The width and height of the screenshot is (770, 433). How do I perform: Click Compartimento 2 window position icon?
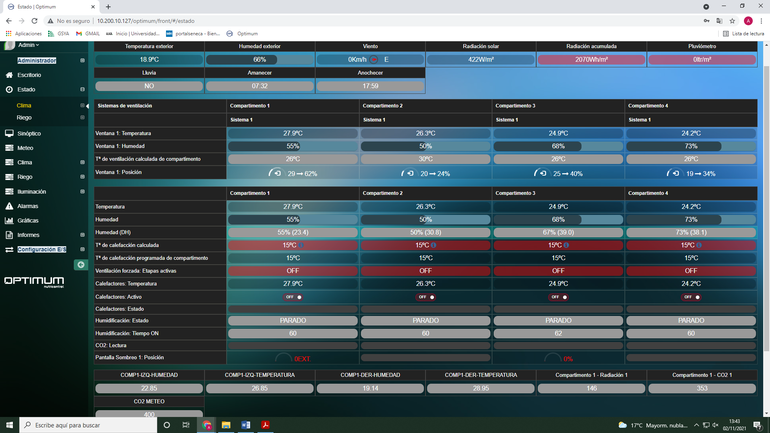408,173
